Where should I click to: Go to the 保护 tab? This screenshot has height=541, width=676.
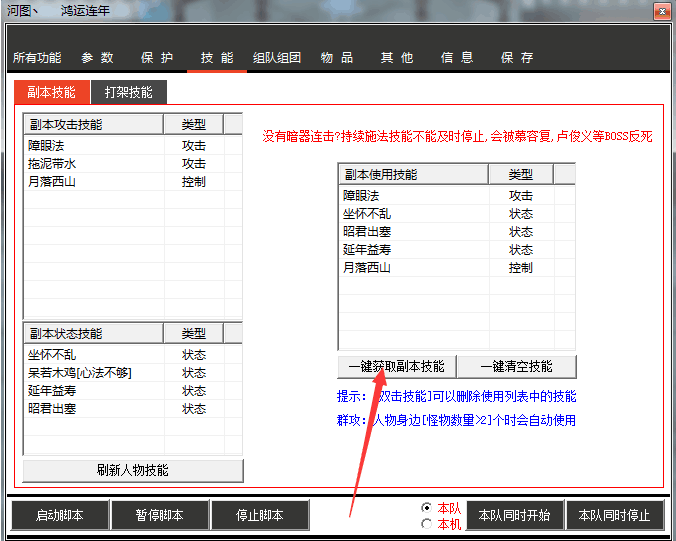[x=157, y=58]
